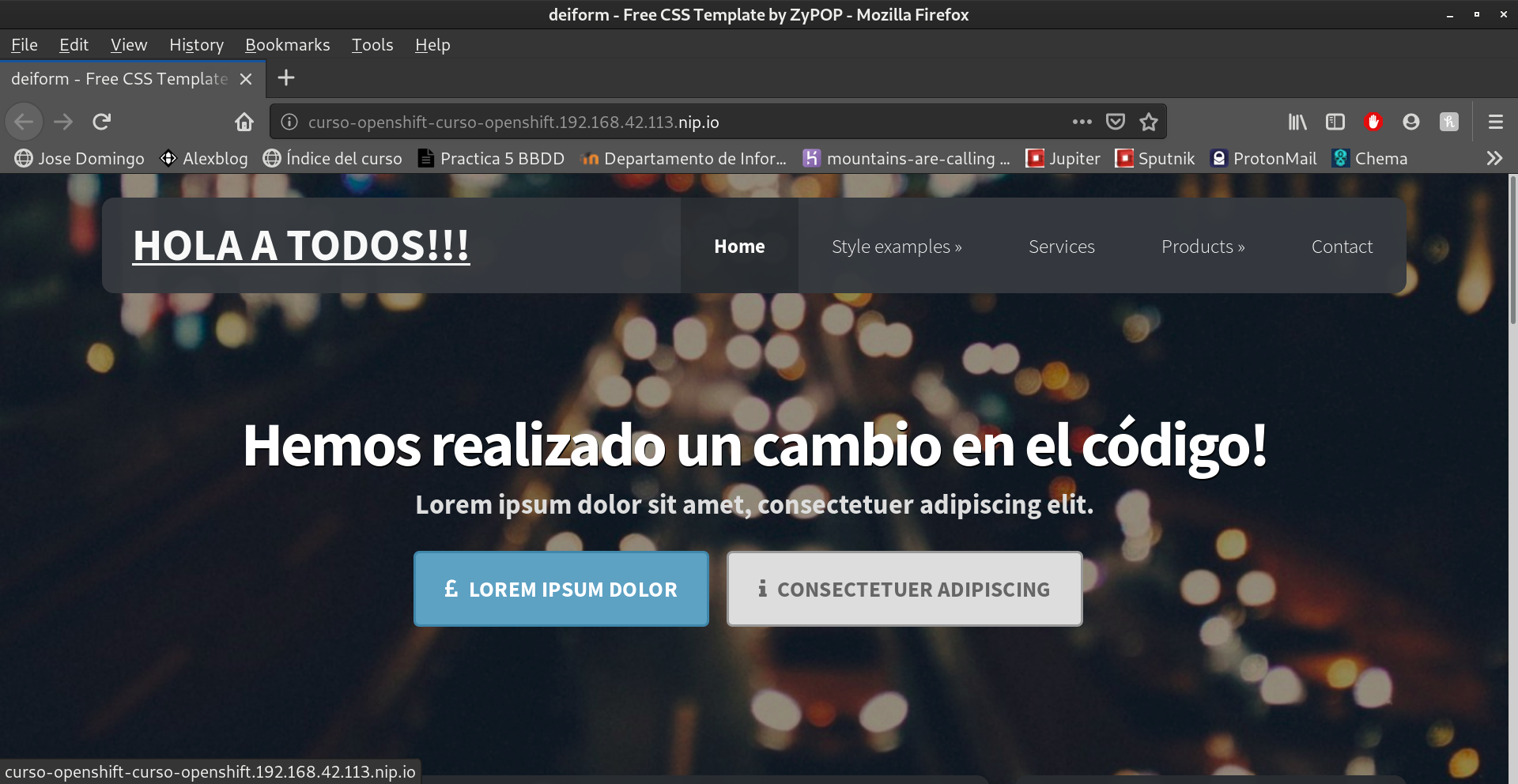Click the red ad-blocker extension icon
Image resolution: width=1518 pixels, height=784 pixels.
click(1373, 122)
